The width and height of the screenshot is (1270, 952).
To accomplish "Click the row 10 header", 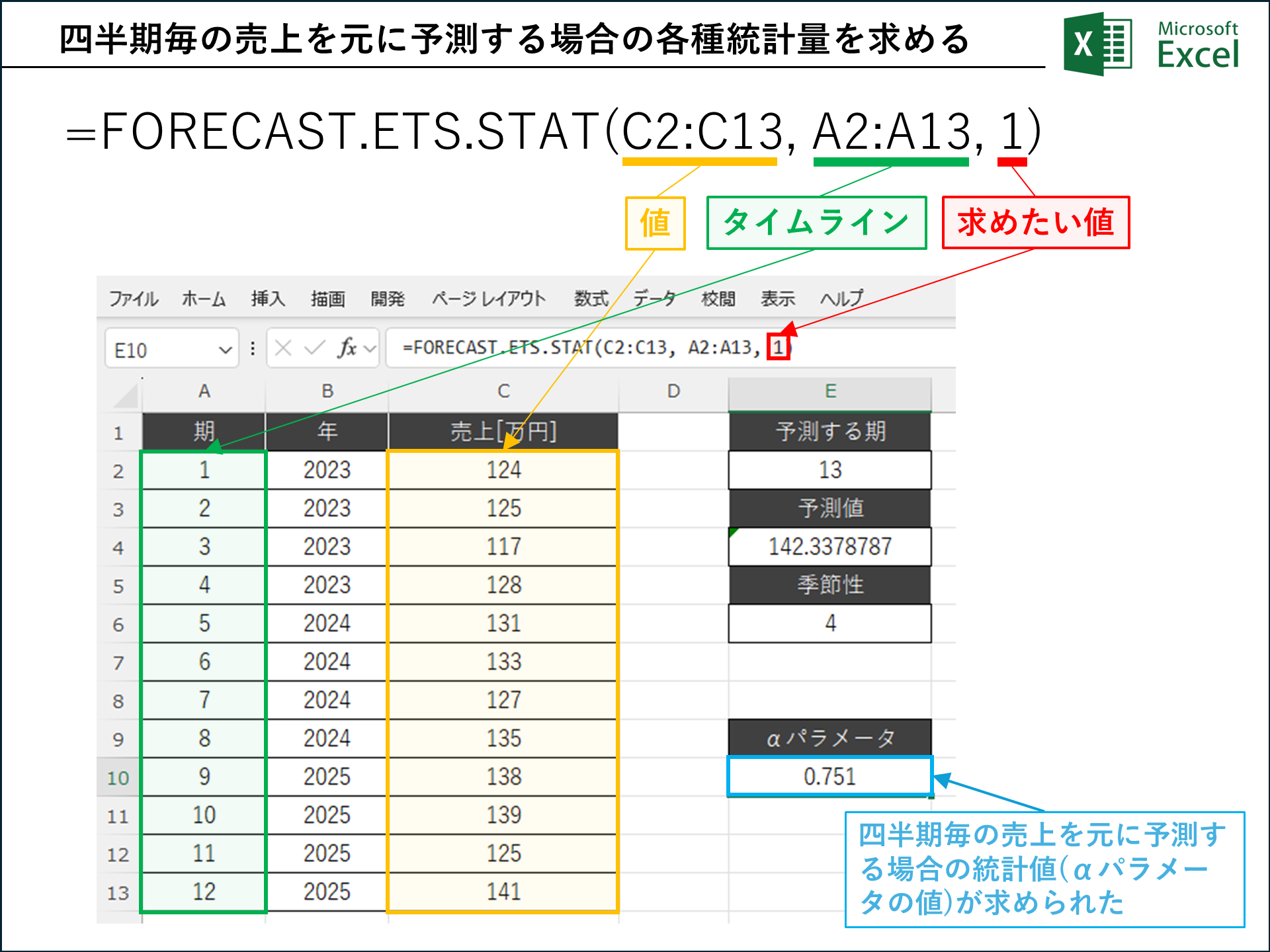I will [119, 777].
